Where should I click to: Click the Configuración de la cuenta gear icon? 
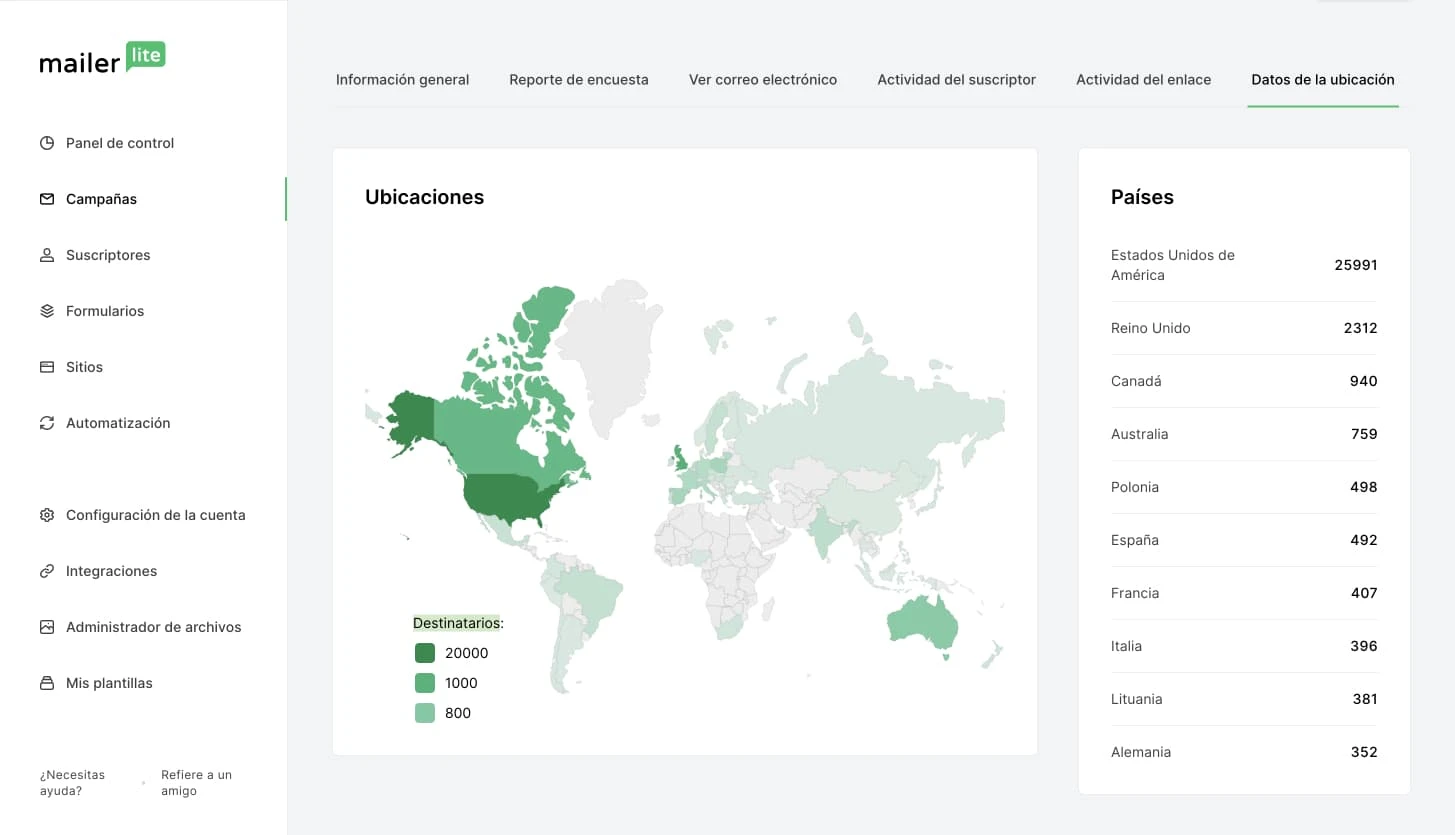47,515
